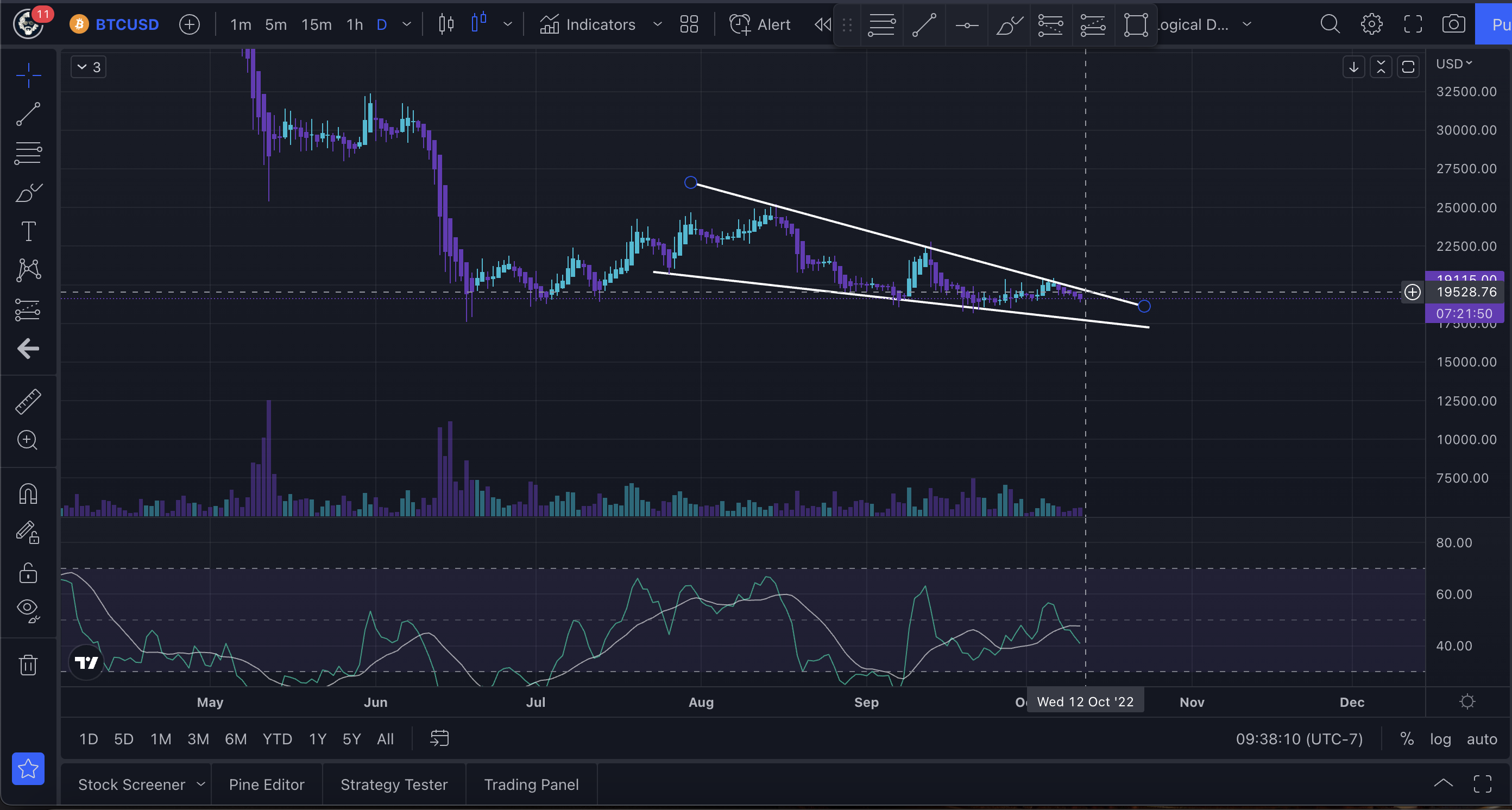Select the trend line tool in left sidebar
This screenshot has width=1512, height=810.
pyautogui.click(x=28, y=114)
